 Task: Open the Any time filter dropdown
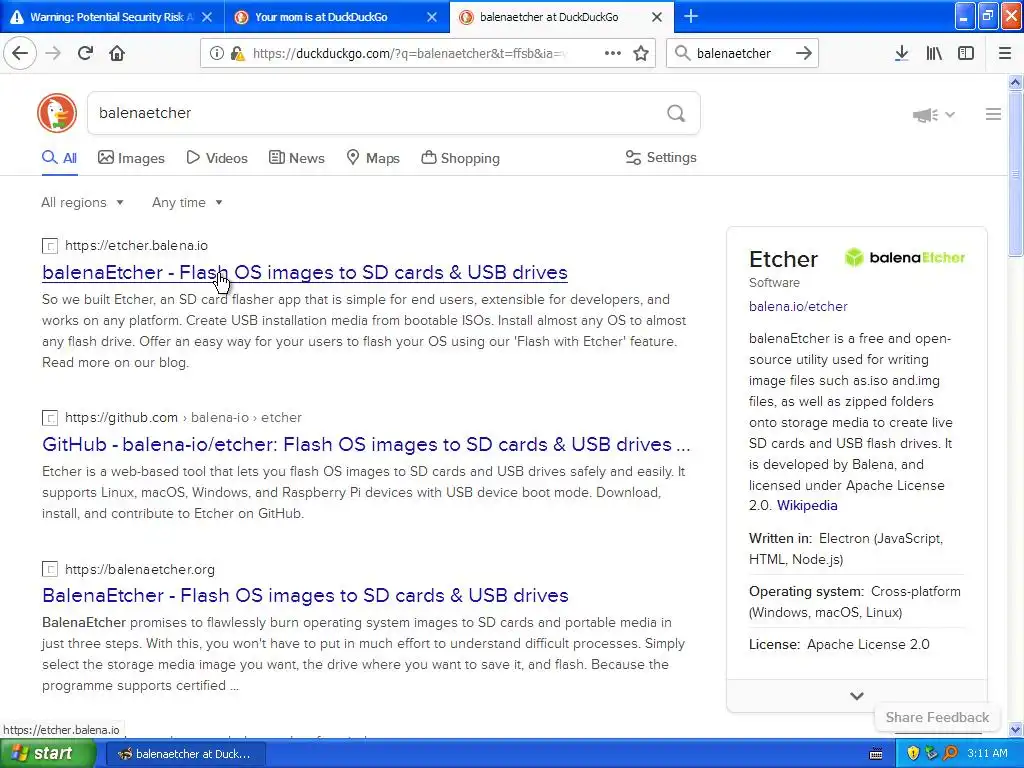(x=187, y=202)
